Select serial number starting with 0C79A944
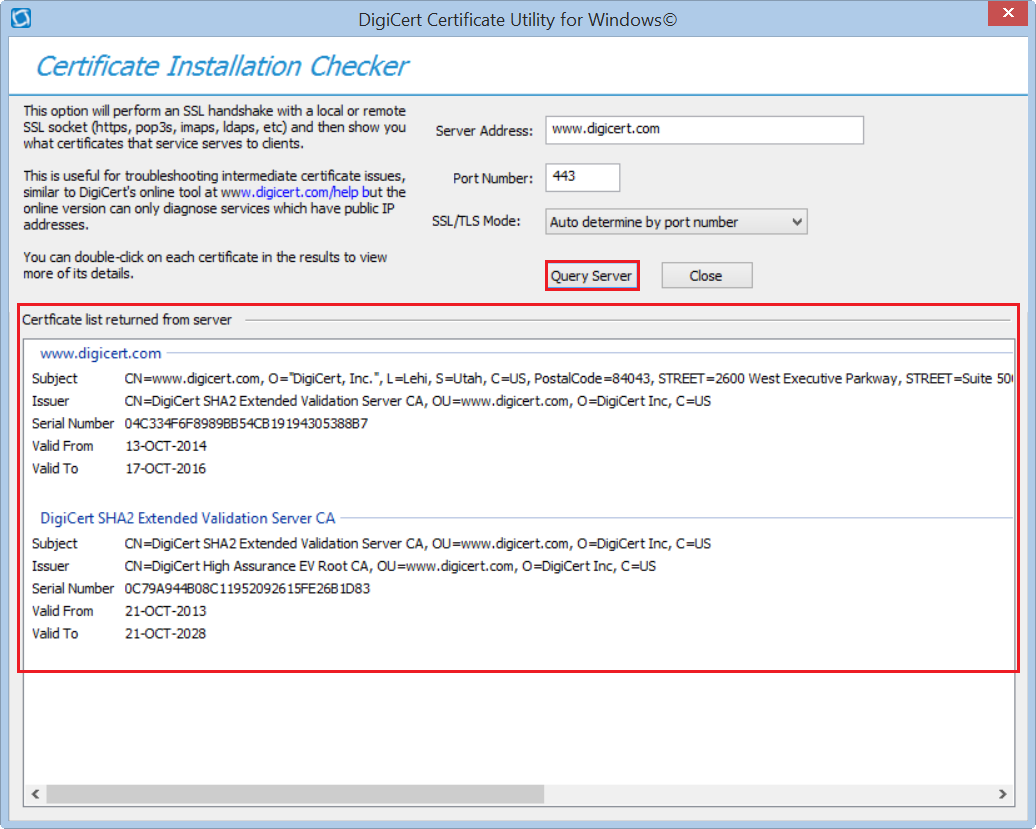1036x829 pixels. pos(247,589)
